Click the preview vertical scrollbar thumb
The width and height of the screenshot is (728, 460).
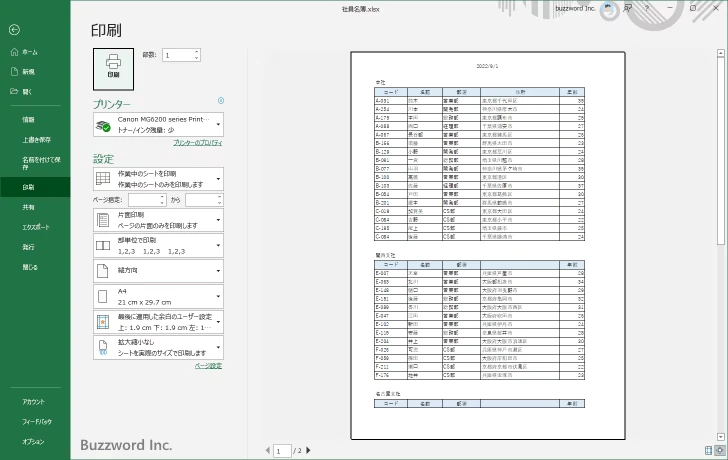[721, 151]
